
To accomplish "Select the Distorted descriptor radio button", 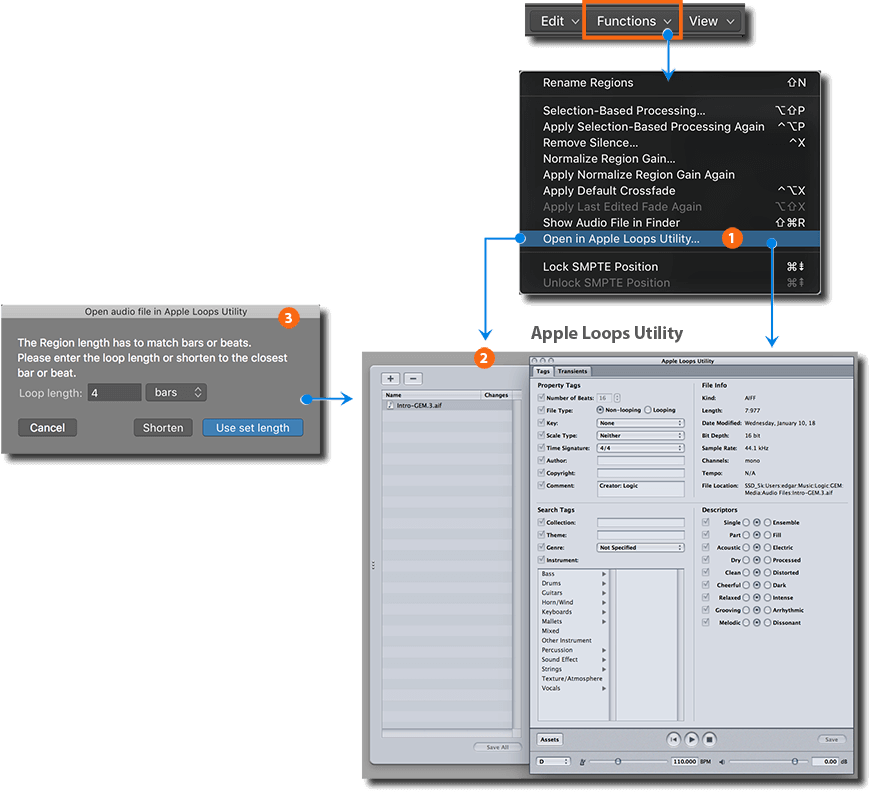I will pos(768,573).
